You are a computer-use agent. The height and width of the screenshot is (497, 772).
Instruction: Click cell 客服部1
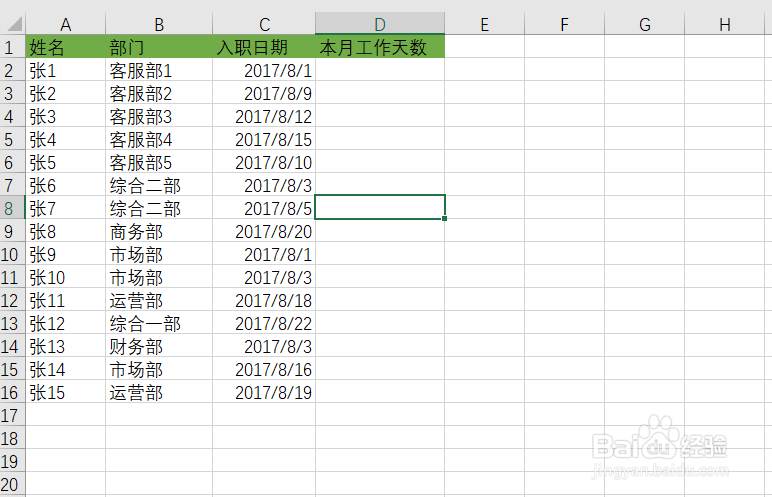[x=159, y=70]
